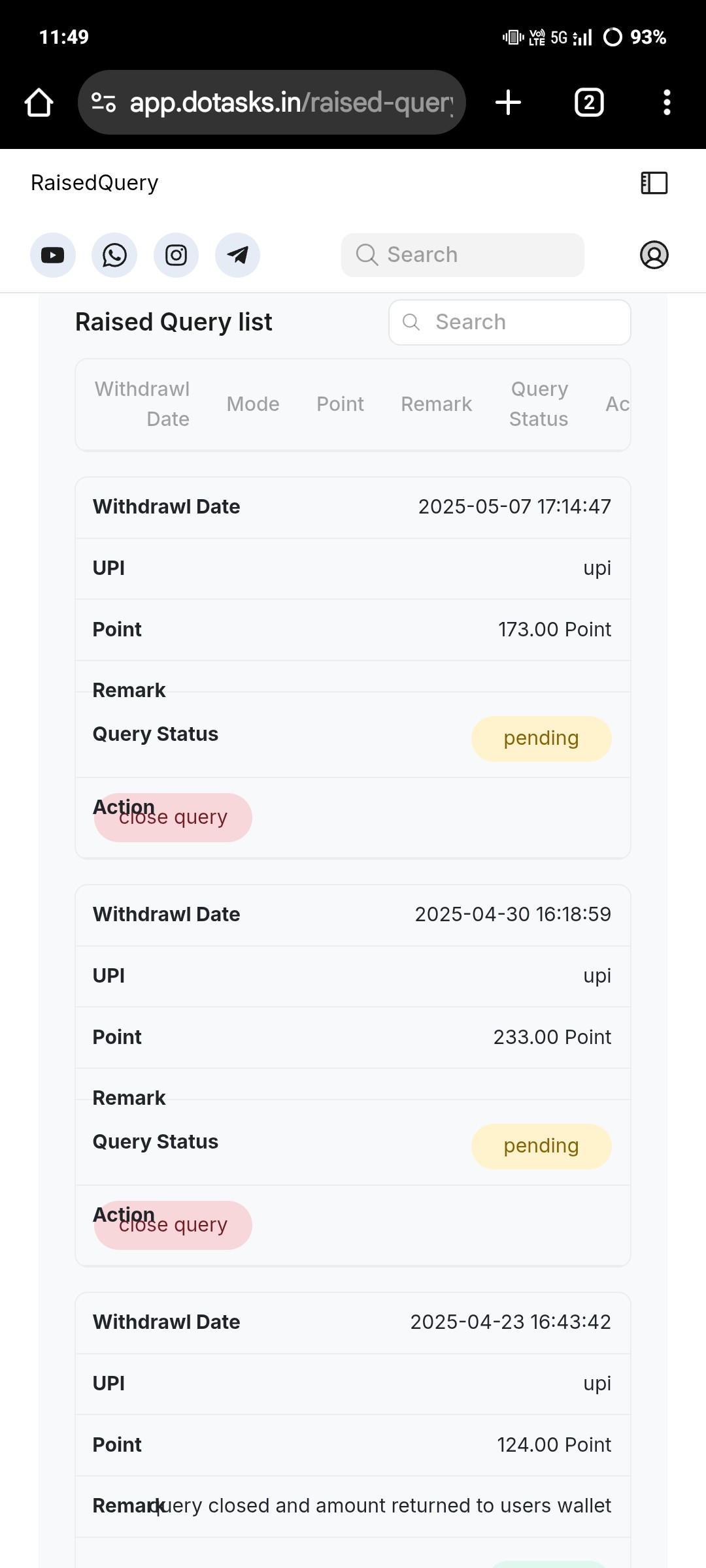This screenshot has height=1568, width=706.
Task: Toggle the sidebar panel icon
Action: pyautogui.click(x=654, y=183)
